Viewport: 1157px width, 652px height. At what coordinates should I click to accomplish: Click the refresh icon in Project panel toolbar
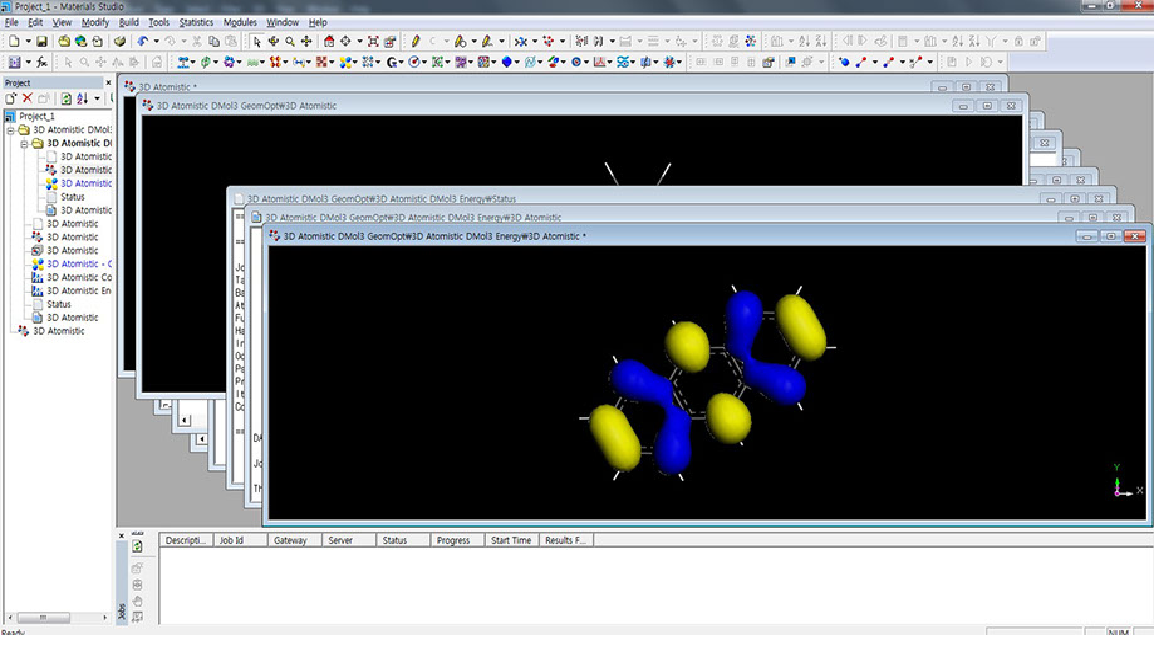(66, 98)
